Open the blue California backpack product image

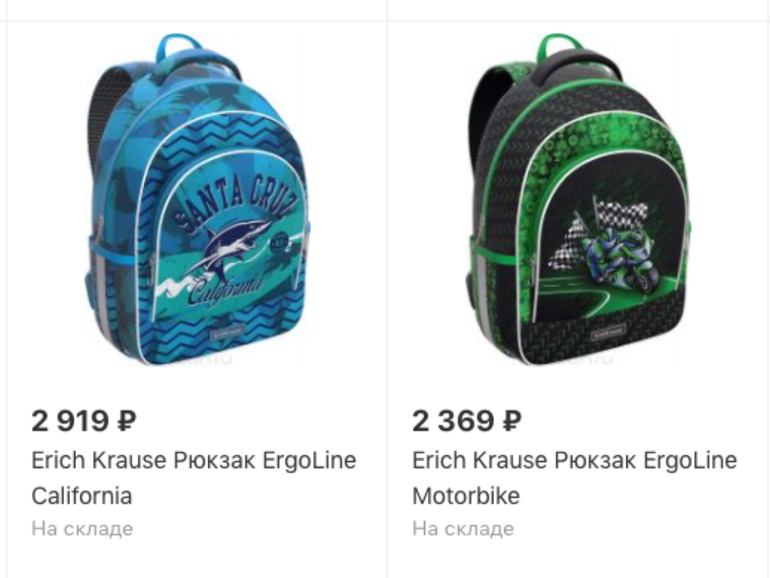(x=196, y=199)
